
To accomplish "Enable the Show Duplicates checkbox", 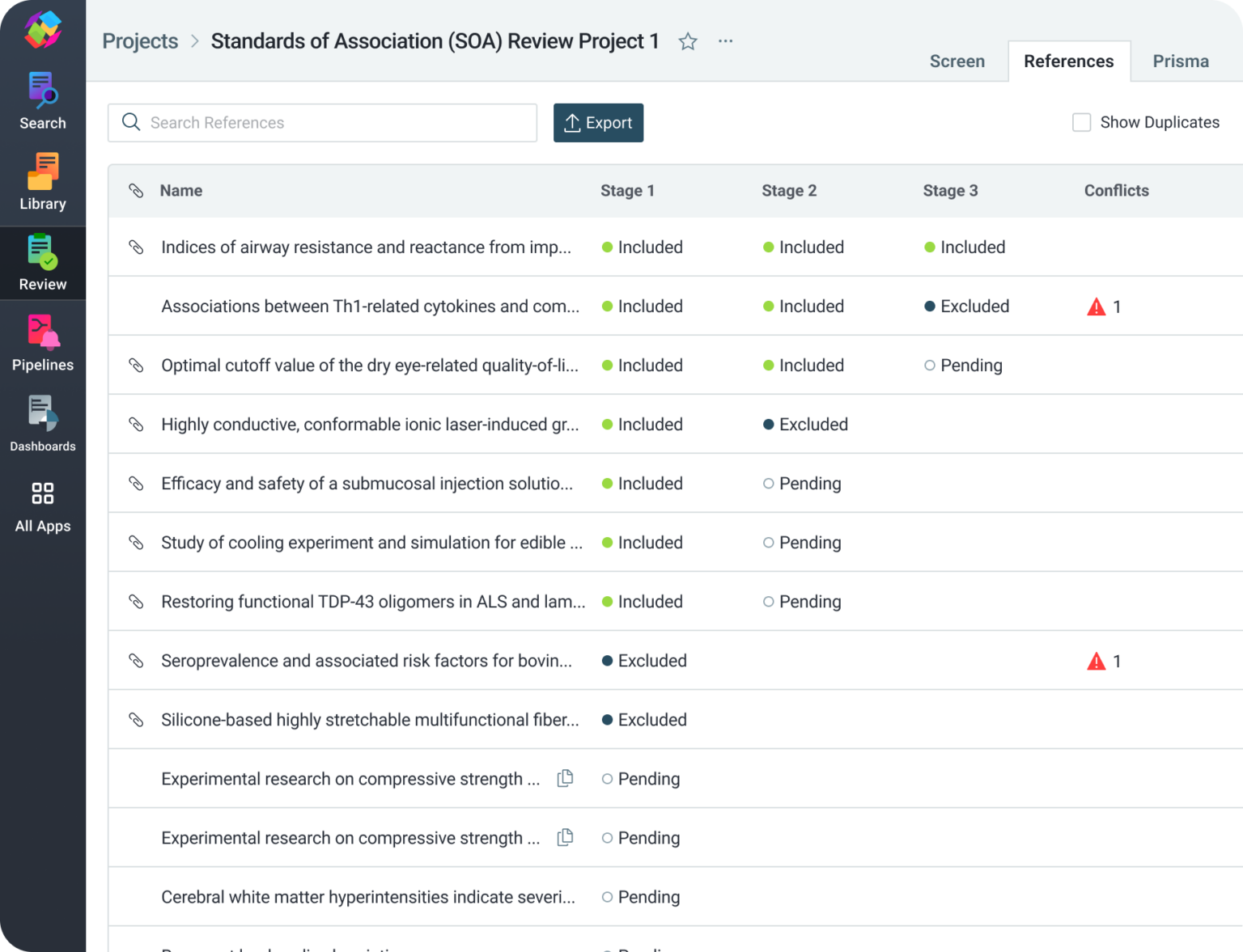I will click(x=1081, y=122).
